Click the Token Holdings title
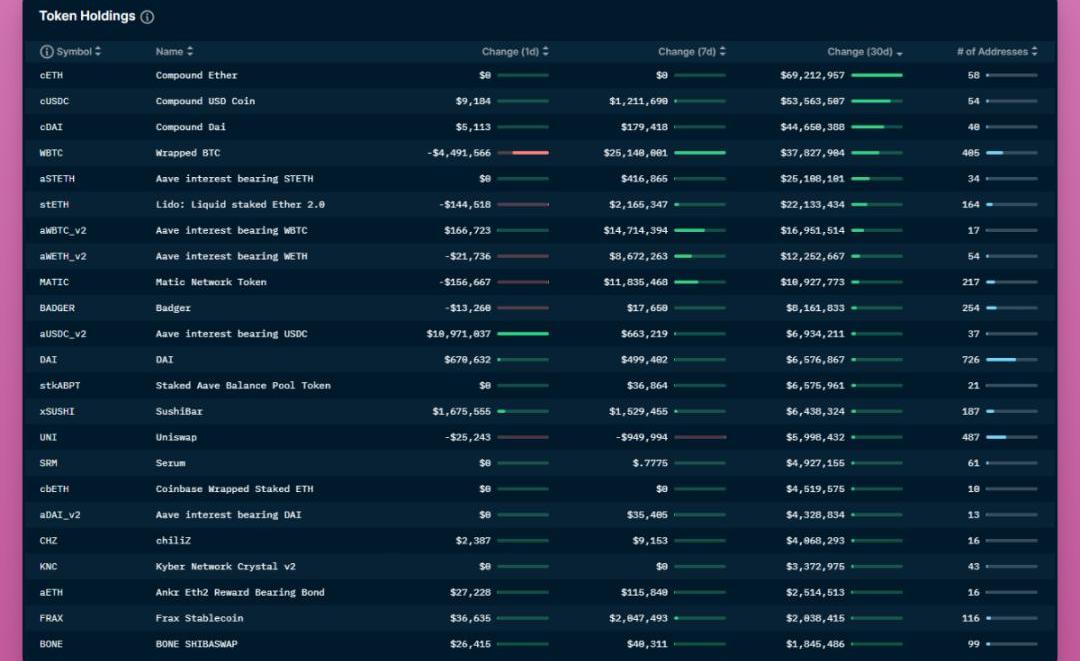Screen dimensions: 1080x661 point(87,17)
